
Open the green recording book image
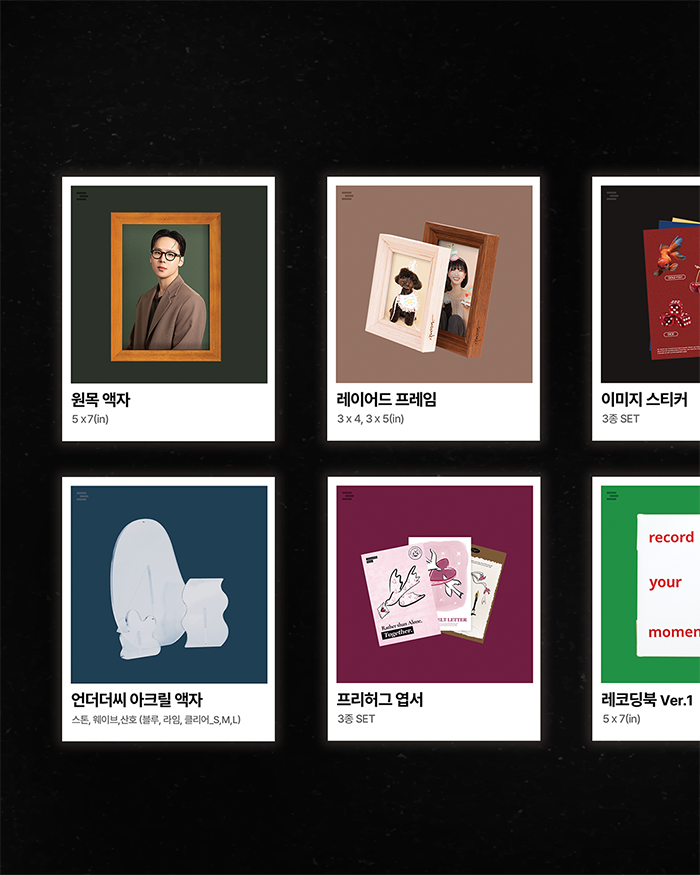[x=650, y=584]
